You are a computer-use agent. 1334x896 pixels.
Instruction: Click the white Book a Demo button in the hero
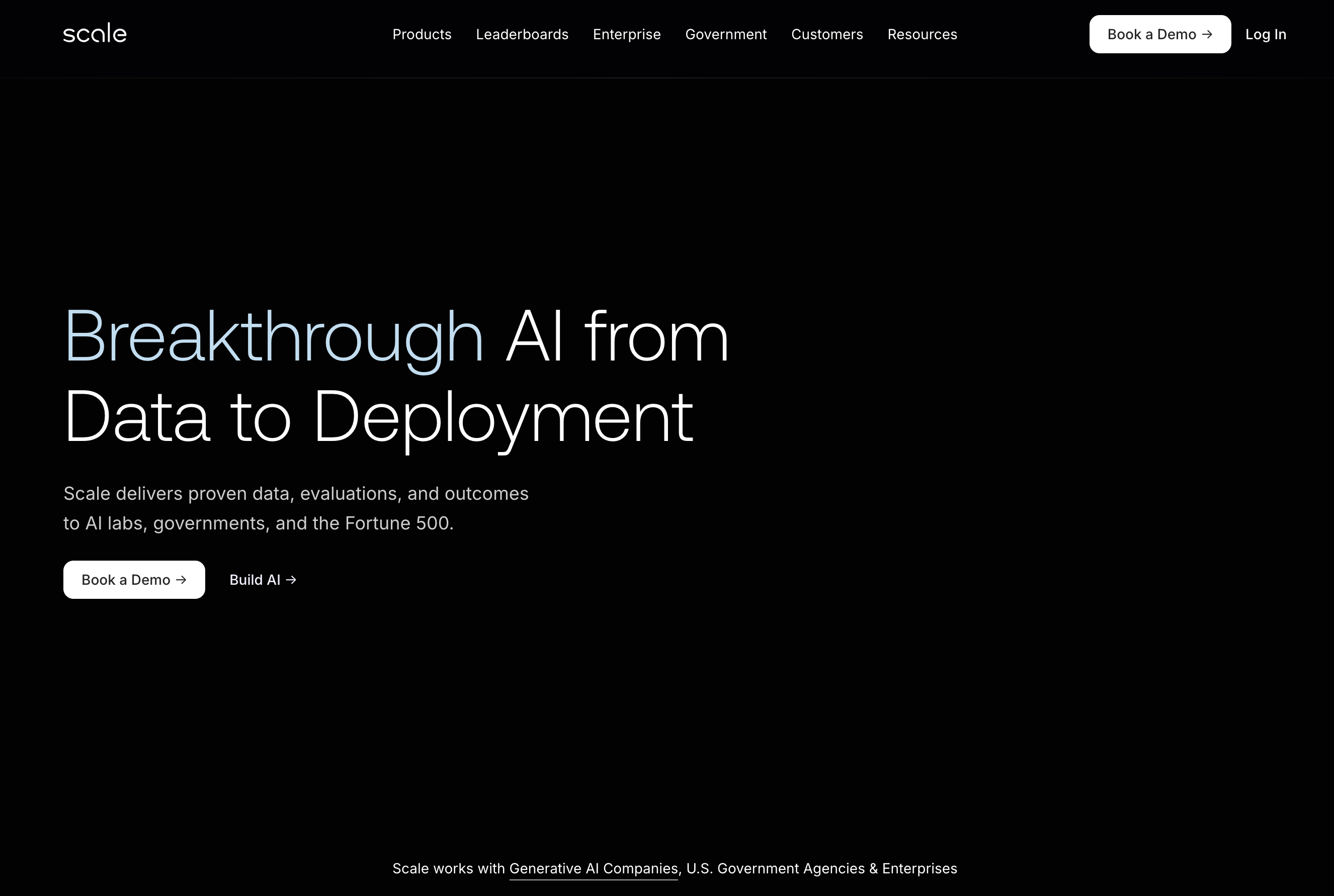pyautogui.click(x=134, y=579)
